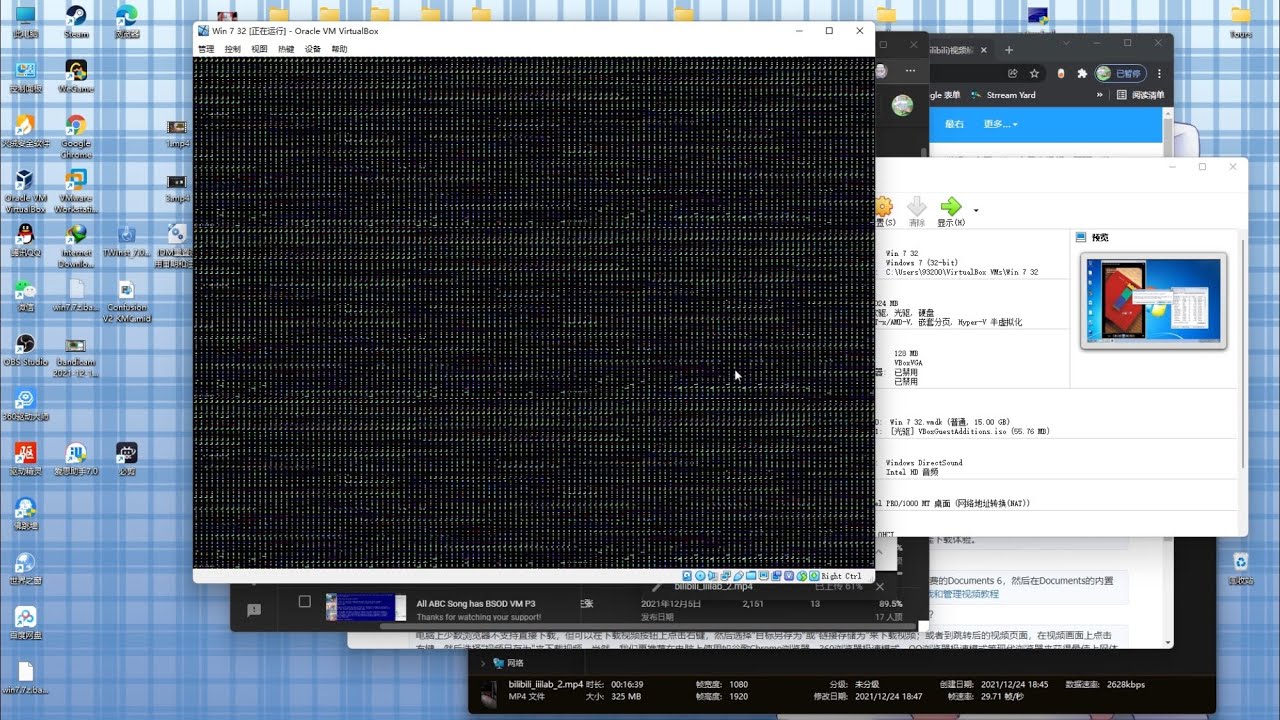Click the three-dot menu in the dark window behind the VM

(910, 71)
